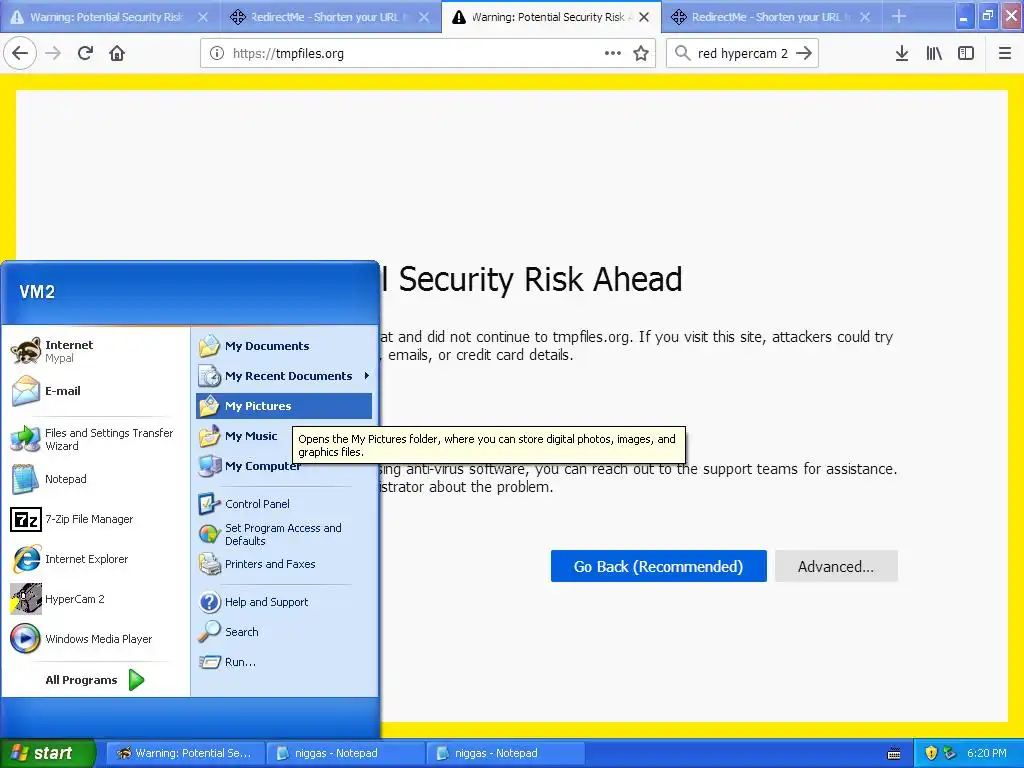Open Set Program Access and Defaults

[284, 534]
